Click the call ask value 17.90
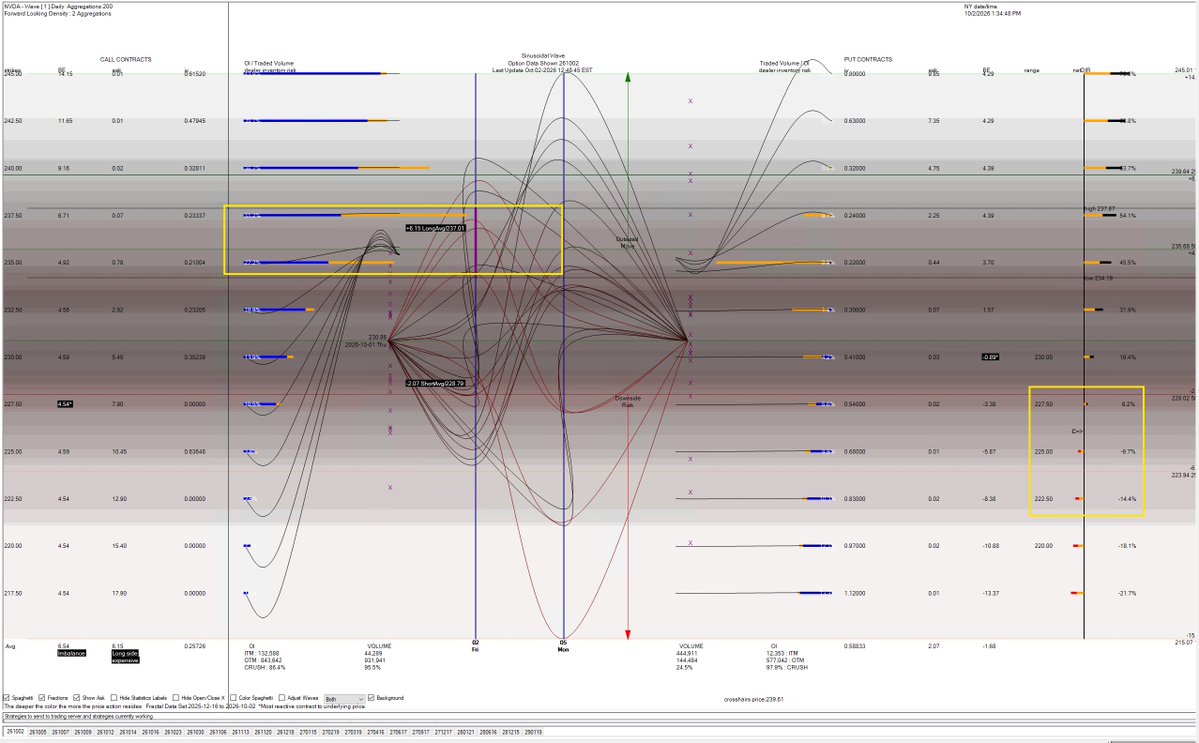Image resolution: width=1199 pixels, height=743 pixels. 119,593
